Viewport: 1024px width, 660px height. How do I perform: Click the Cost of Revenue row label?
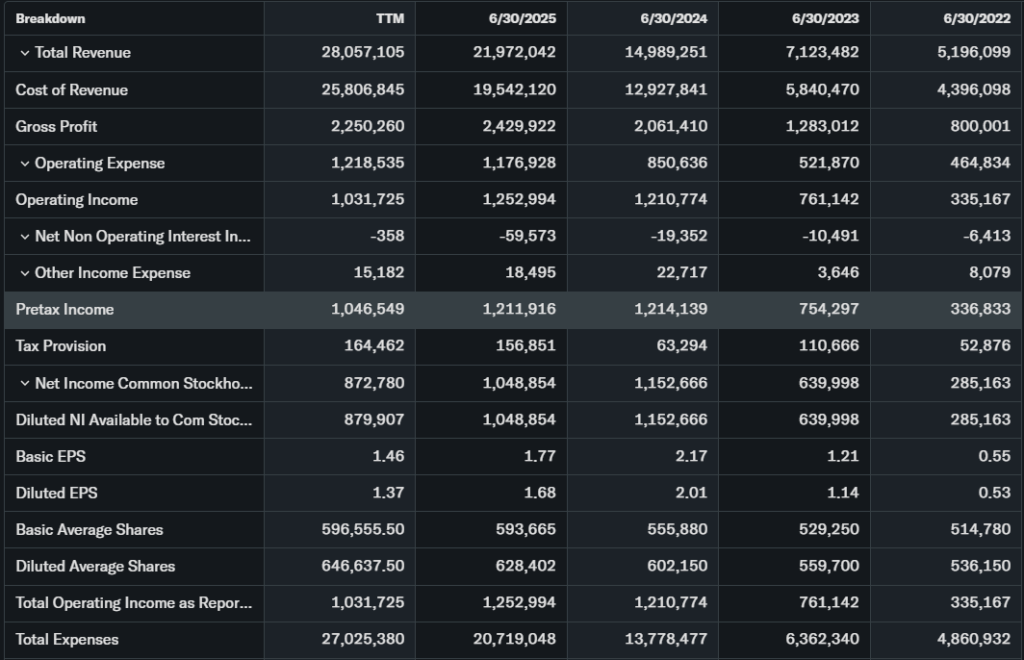click(x=72, y=90)
